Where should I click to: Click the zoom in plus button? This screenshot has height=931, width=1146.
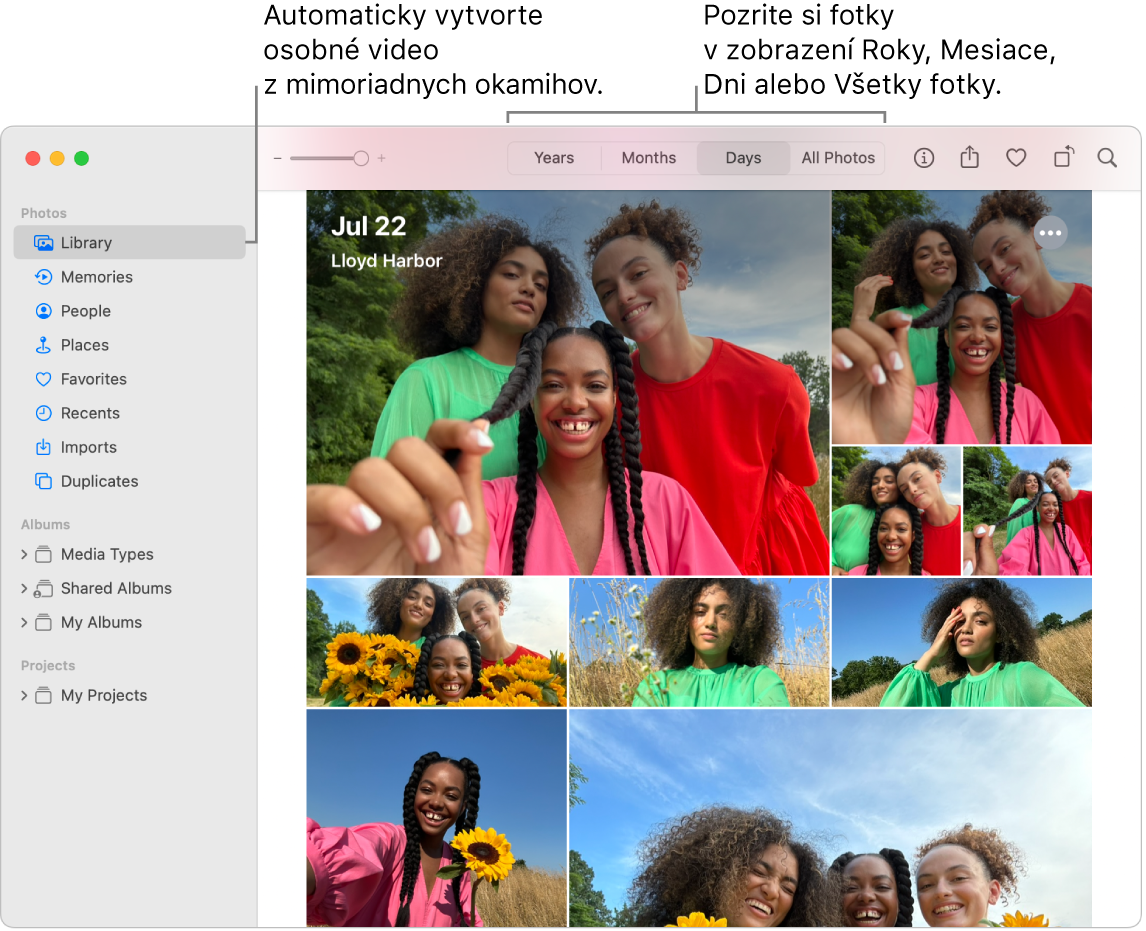tap(382, 158)
